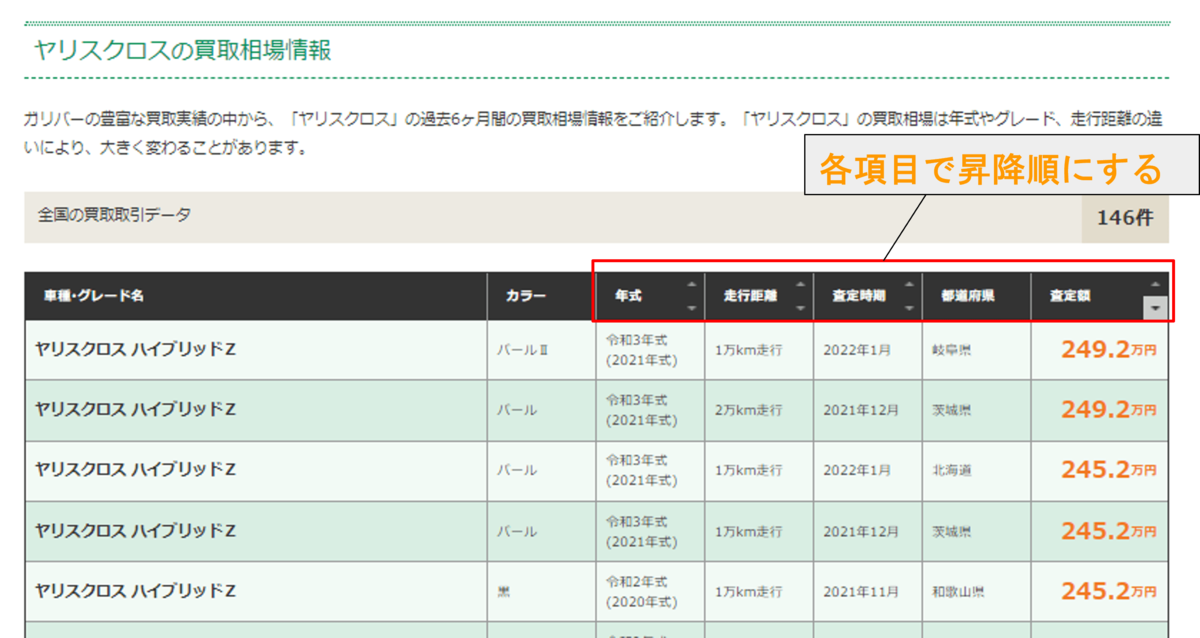
Task: Sort 年式 column descending with down arrow
Action: pos(691,308)
